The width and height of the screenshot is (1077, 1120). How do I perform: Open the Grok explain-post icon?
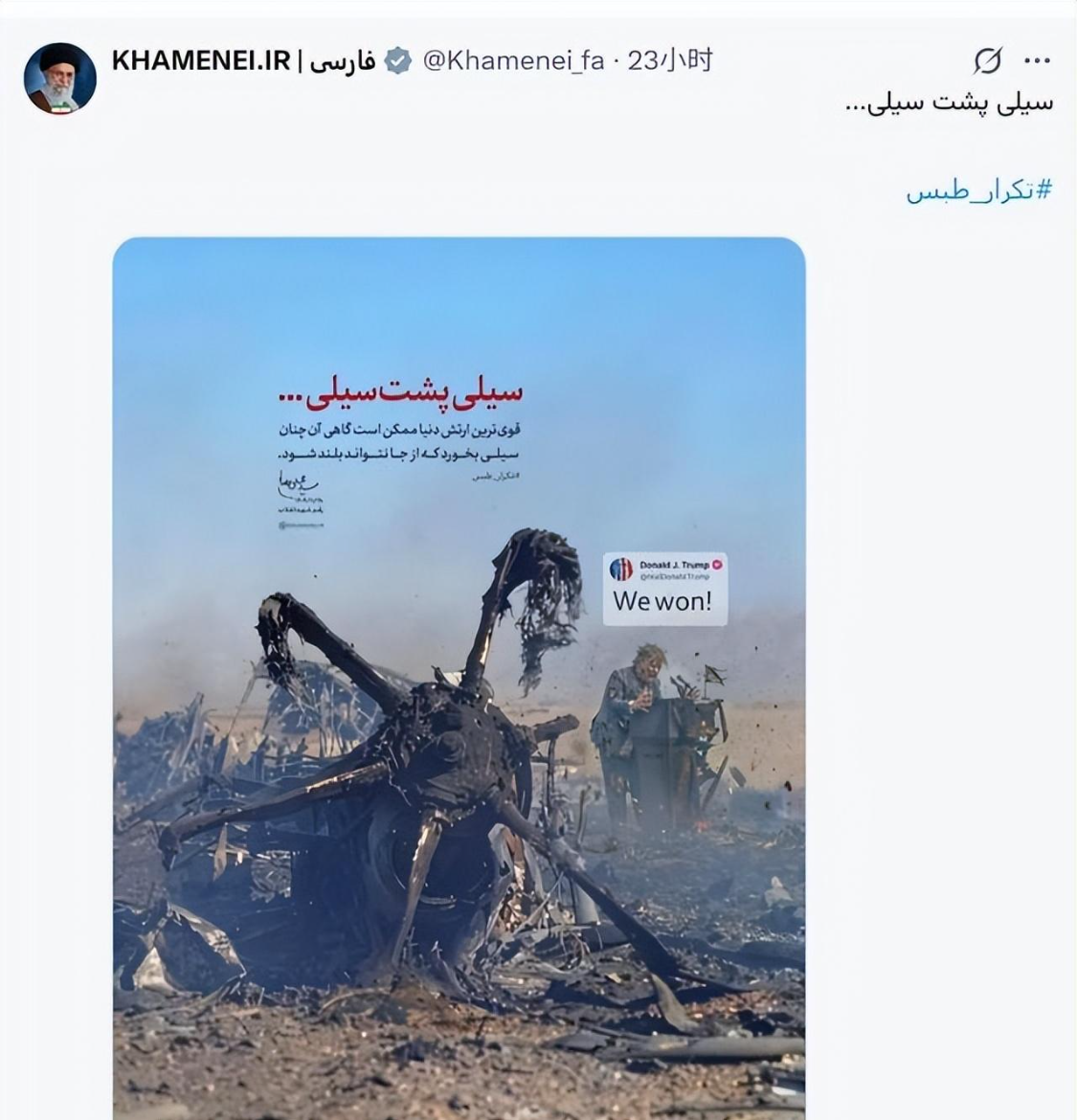pyautogui.click(x=987, y=60)
